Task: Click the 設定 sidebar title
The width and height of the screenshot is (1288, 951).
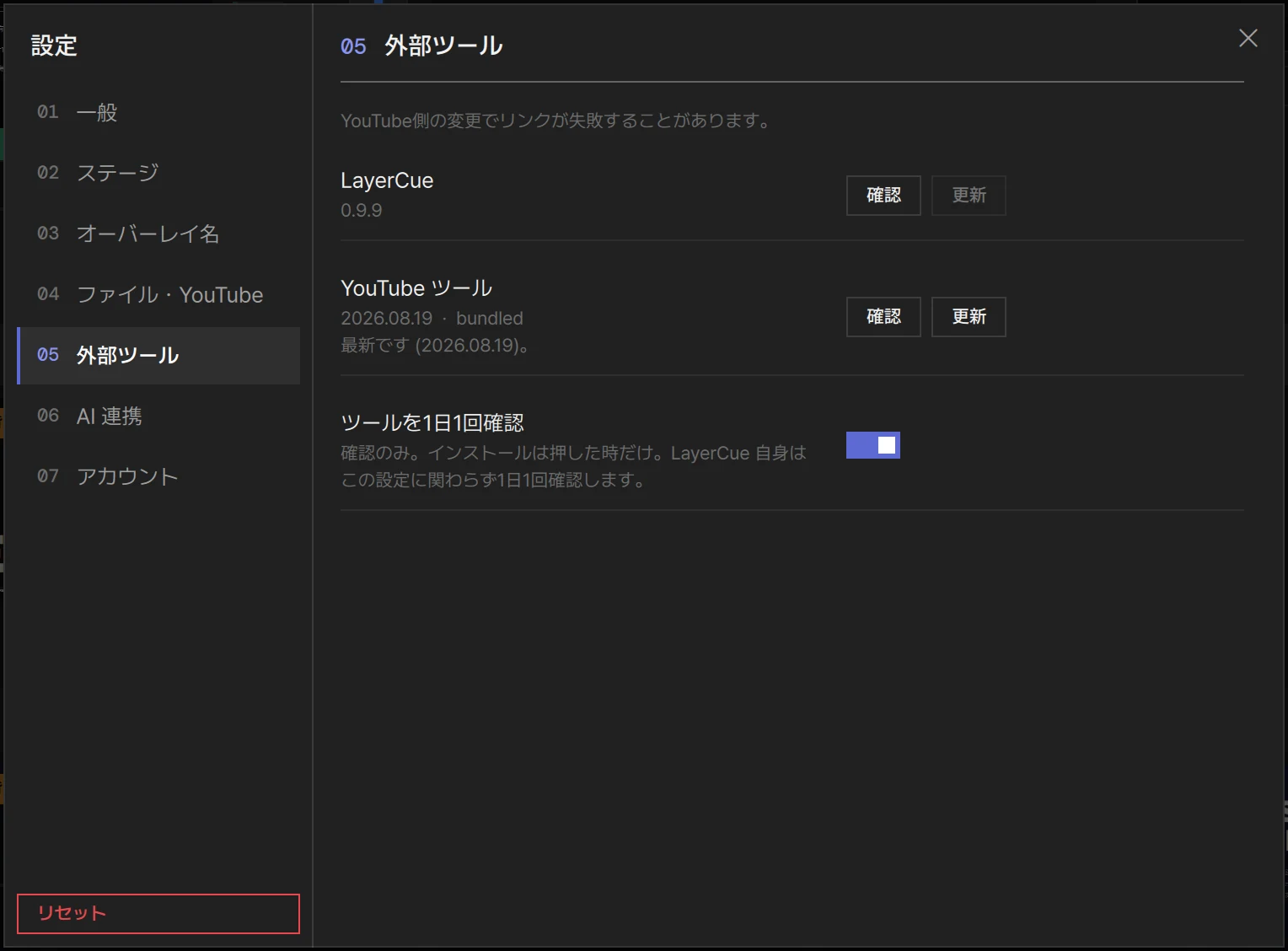Action: coord(54,46)
